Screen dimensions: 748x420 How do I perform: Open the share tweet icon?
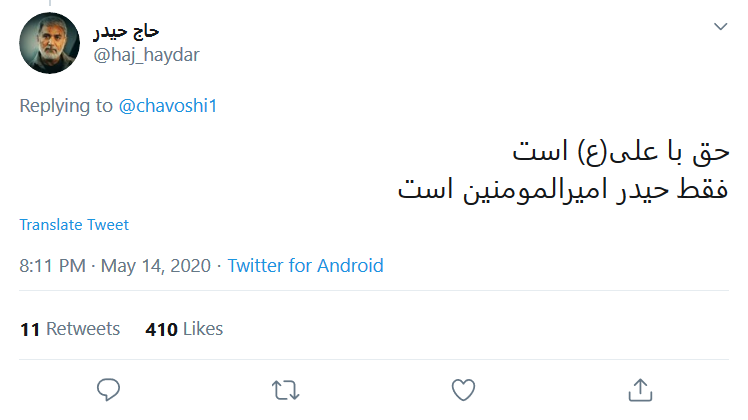(x=639, y=388)
